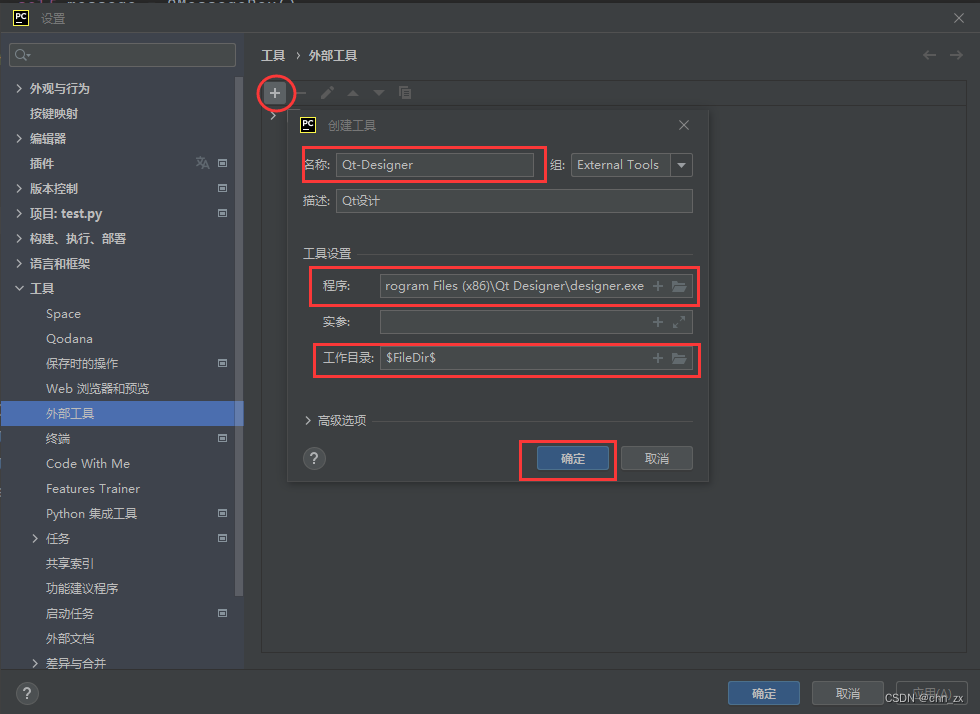Click the move up arrow icon
Screen dimensions: 980x714
coord(353,93)
